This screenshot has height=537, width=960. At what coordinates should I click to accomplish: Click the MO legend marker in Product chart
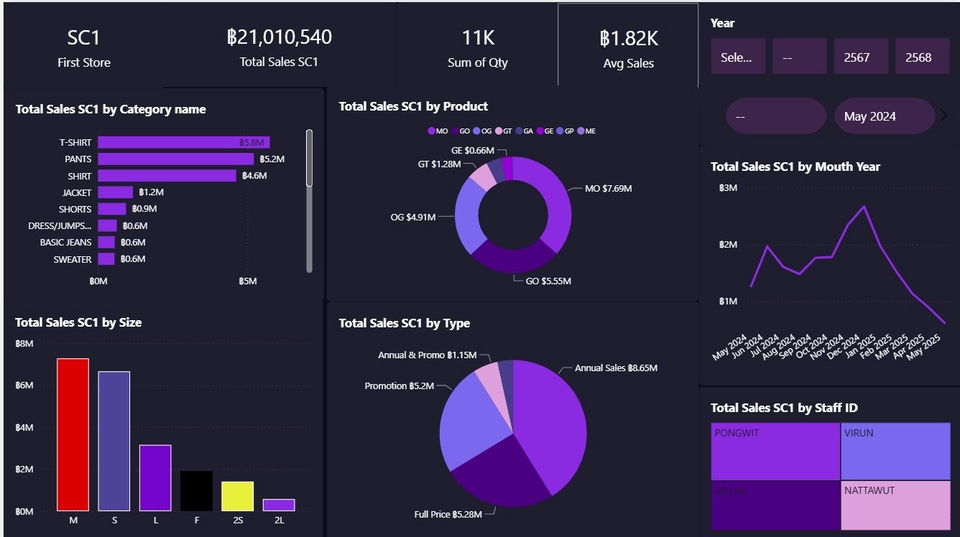pos(431,131)
